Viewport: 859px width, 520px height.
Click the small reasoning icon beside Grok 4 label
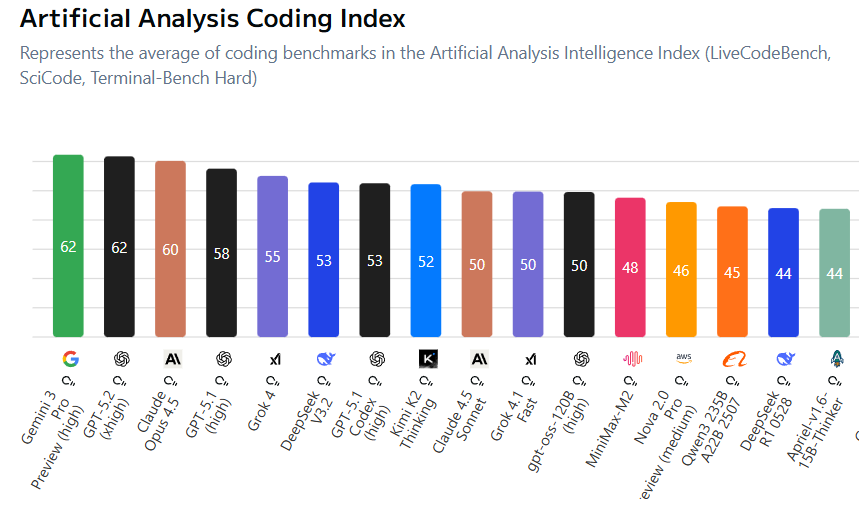click(272, 380)
